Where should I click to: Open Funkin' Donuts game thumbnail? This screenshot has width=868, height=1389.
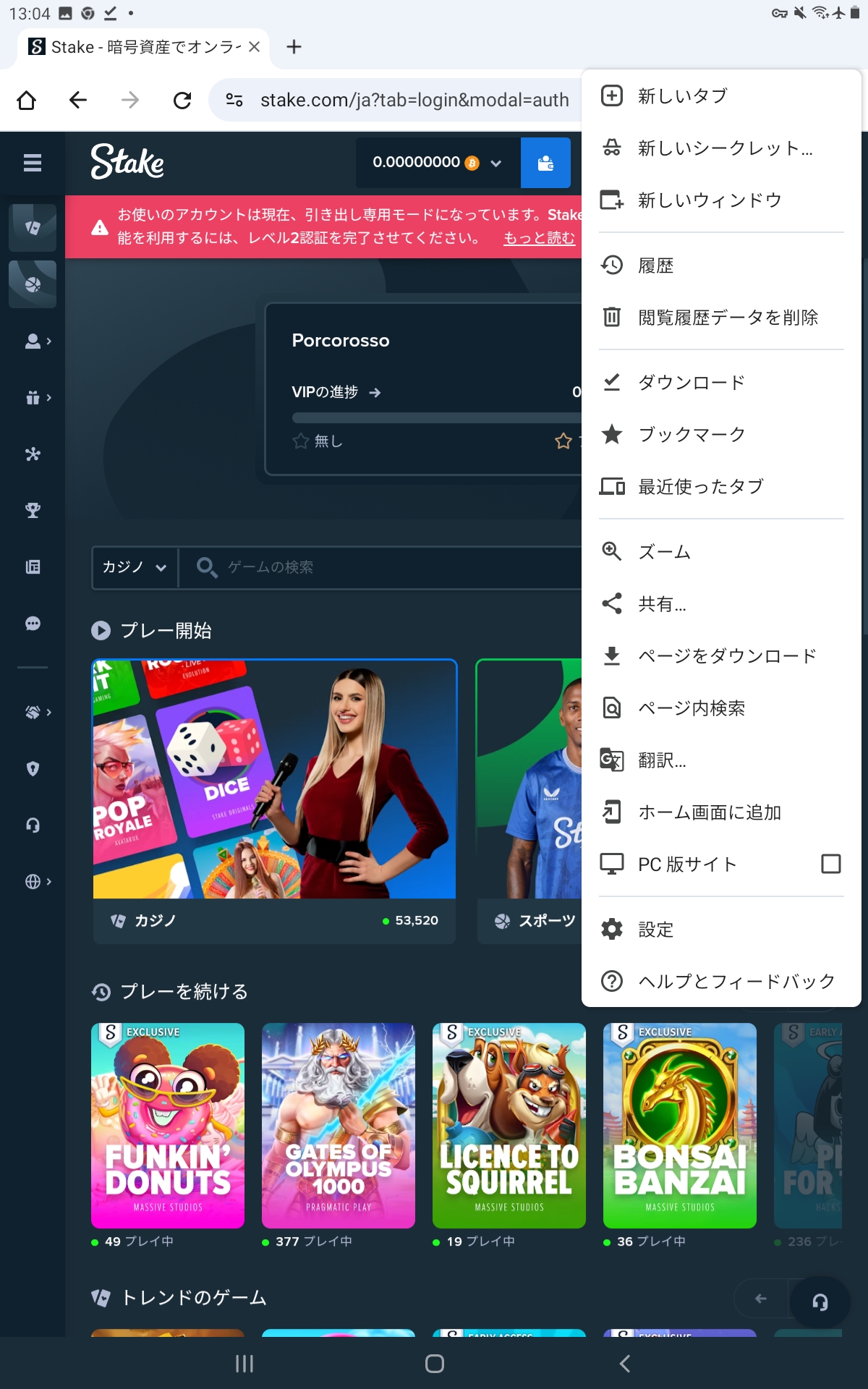pyautogui.click(x=168, y=1126)
